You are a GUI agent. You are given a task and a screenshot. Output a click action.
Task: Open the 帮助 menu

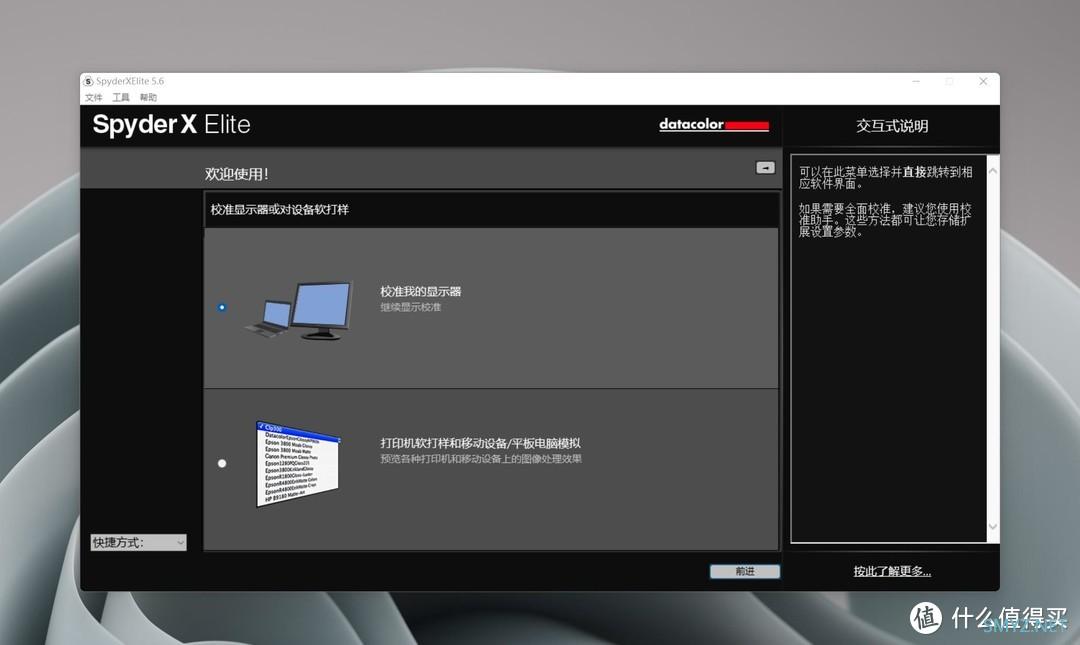click(x=148, y=97)
